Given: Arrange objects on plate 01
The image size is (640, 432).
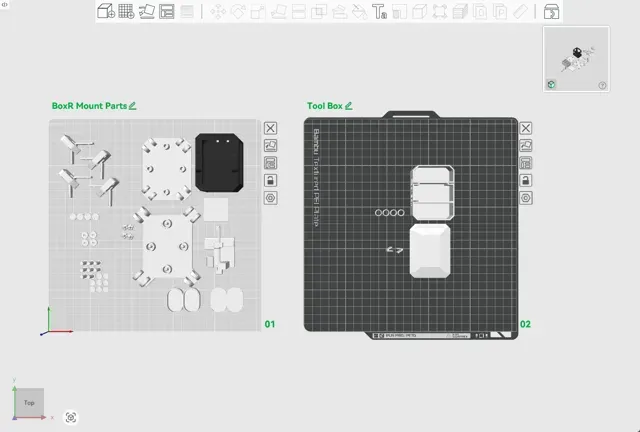Looking at the screenshot, I should (x=270, y=163).
